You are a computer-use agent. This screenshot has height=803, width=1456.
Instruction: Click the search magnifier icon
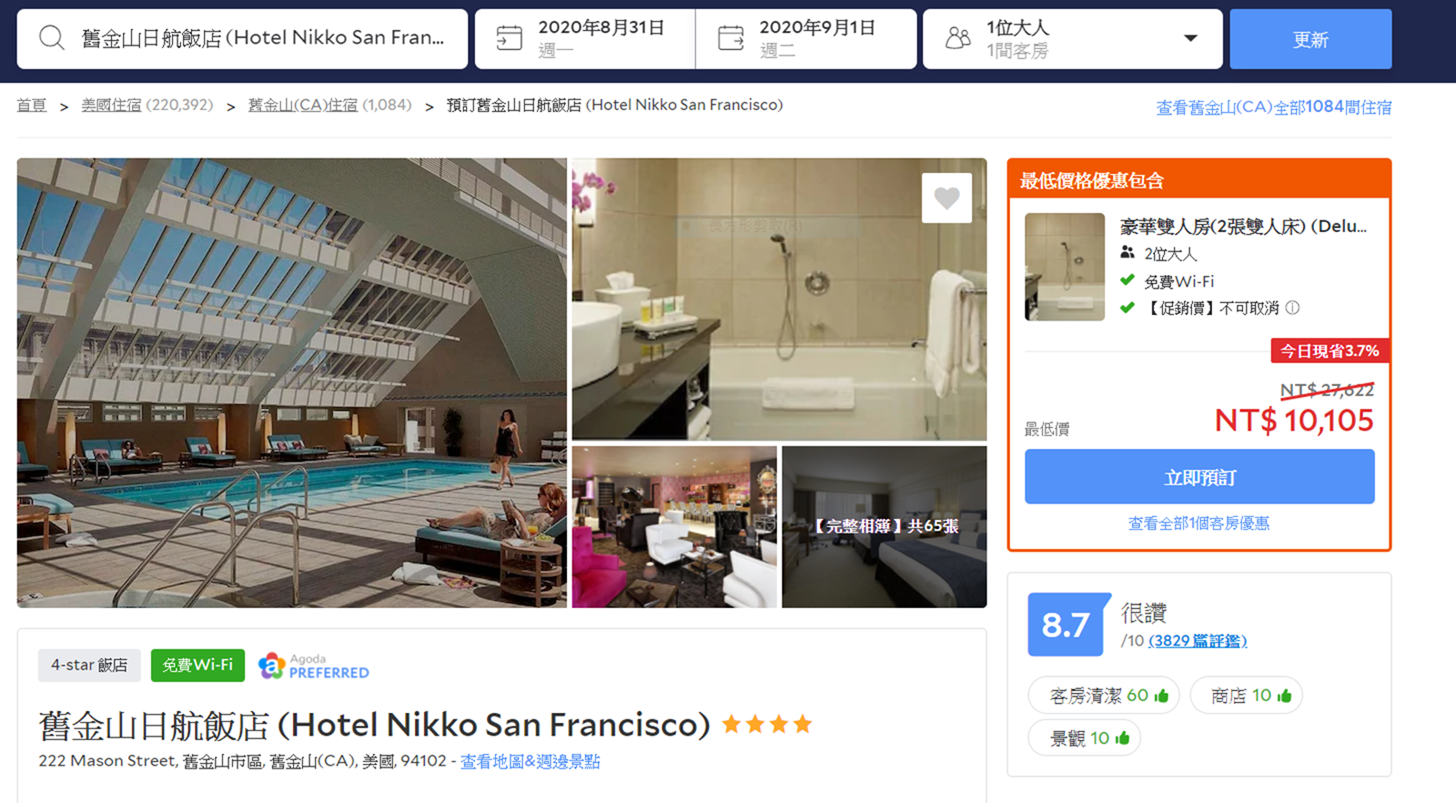coord(52,39)
